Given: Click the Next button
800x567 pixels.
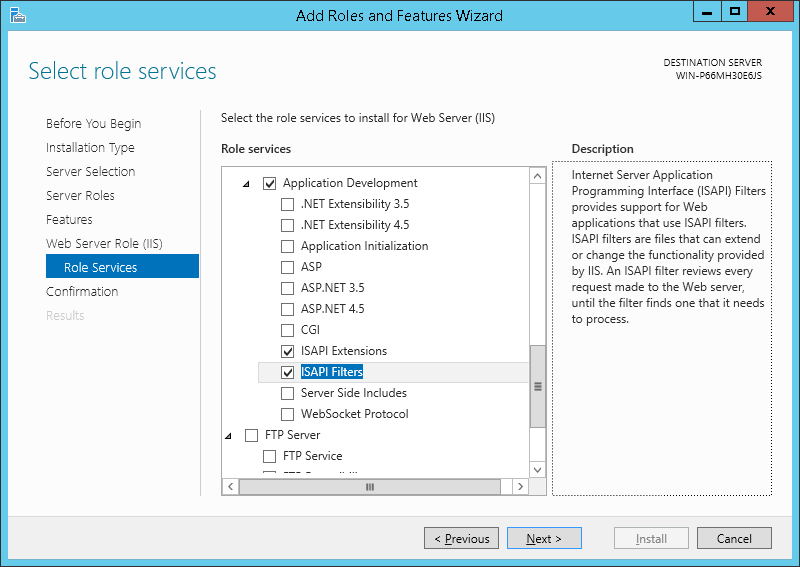Looking at the screenshot, I should pyautogui.click(x=544, y=539).
